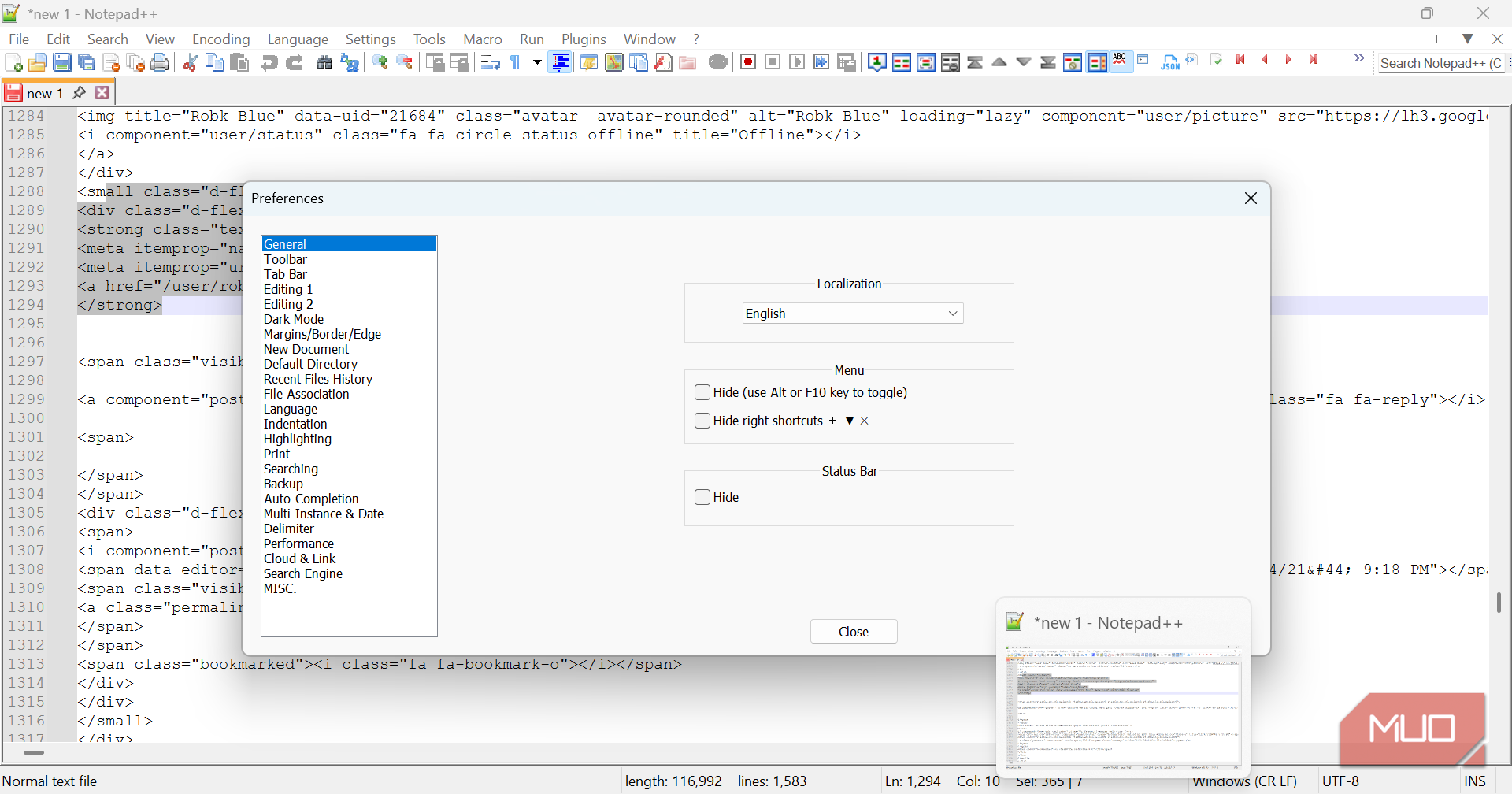Start macro recording with the red dot icon

coord(748,62)
